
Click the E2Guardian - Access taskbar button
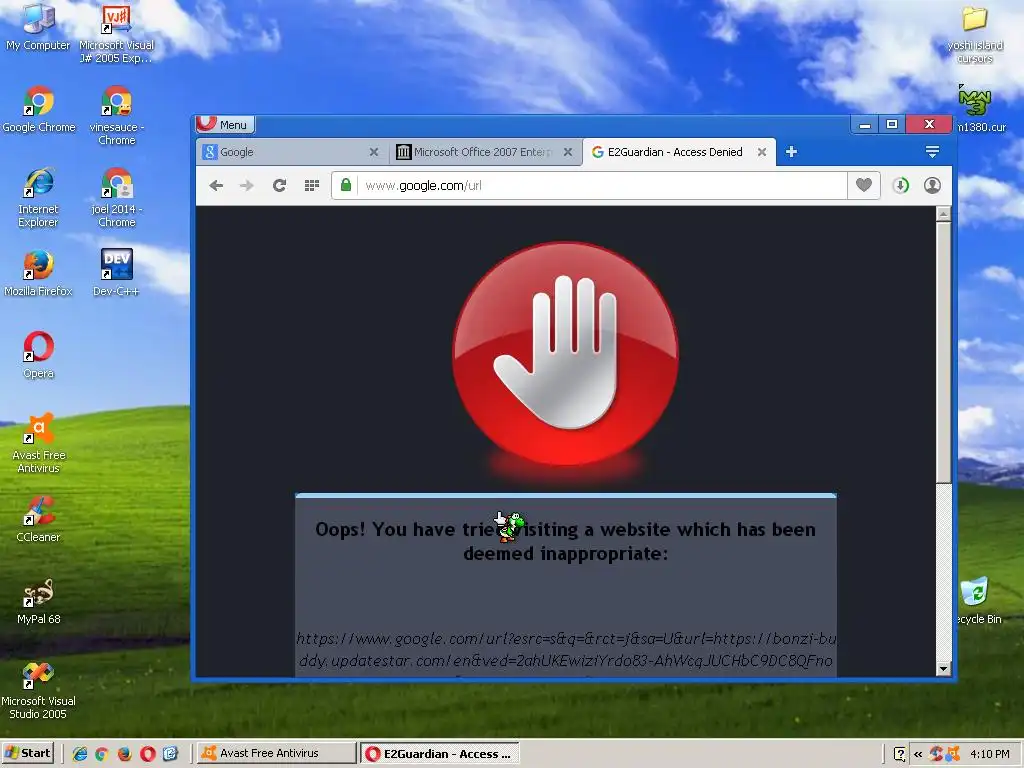[440, 753]
